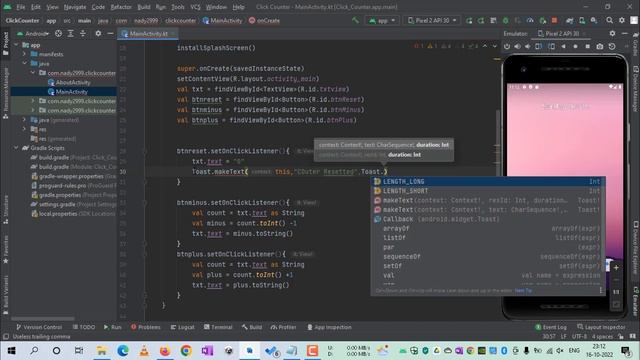Image resolution: width=640 pixels, height=360 pixels.
Task: Open the Build menu
Action: (144, 7)
